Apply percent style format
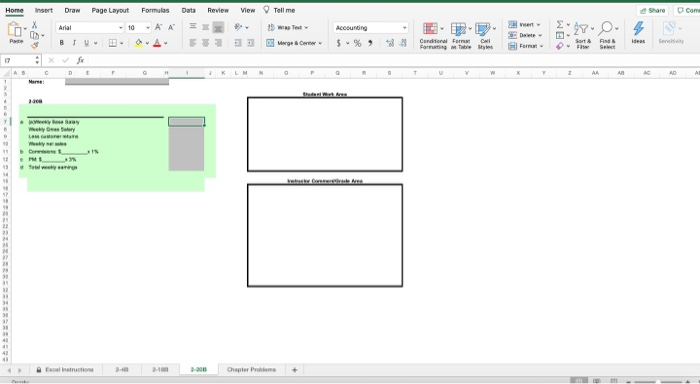This screenshot has width=700, height=384. pyautogui.click(x=357, y=43)
